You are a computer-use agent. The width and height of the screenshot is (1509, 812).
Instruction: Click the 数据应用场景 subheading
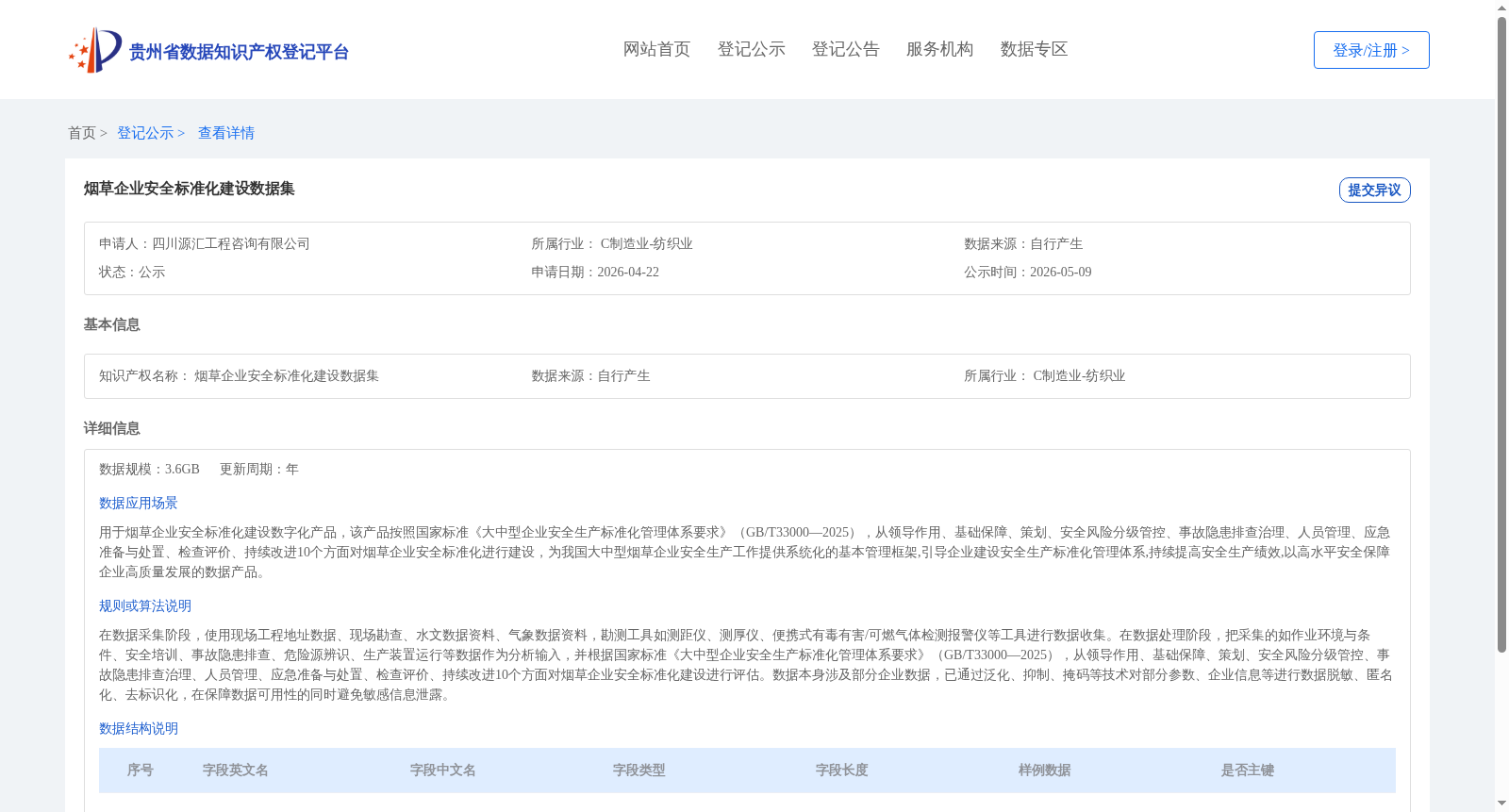tap(139, 503)
